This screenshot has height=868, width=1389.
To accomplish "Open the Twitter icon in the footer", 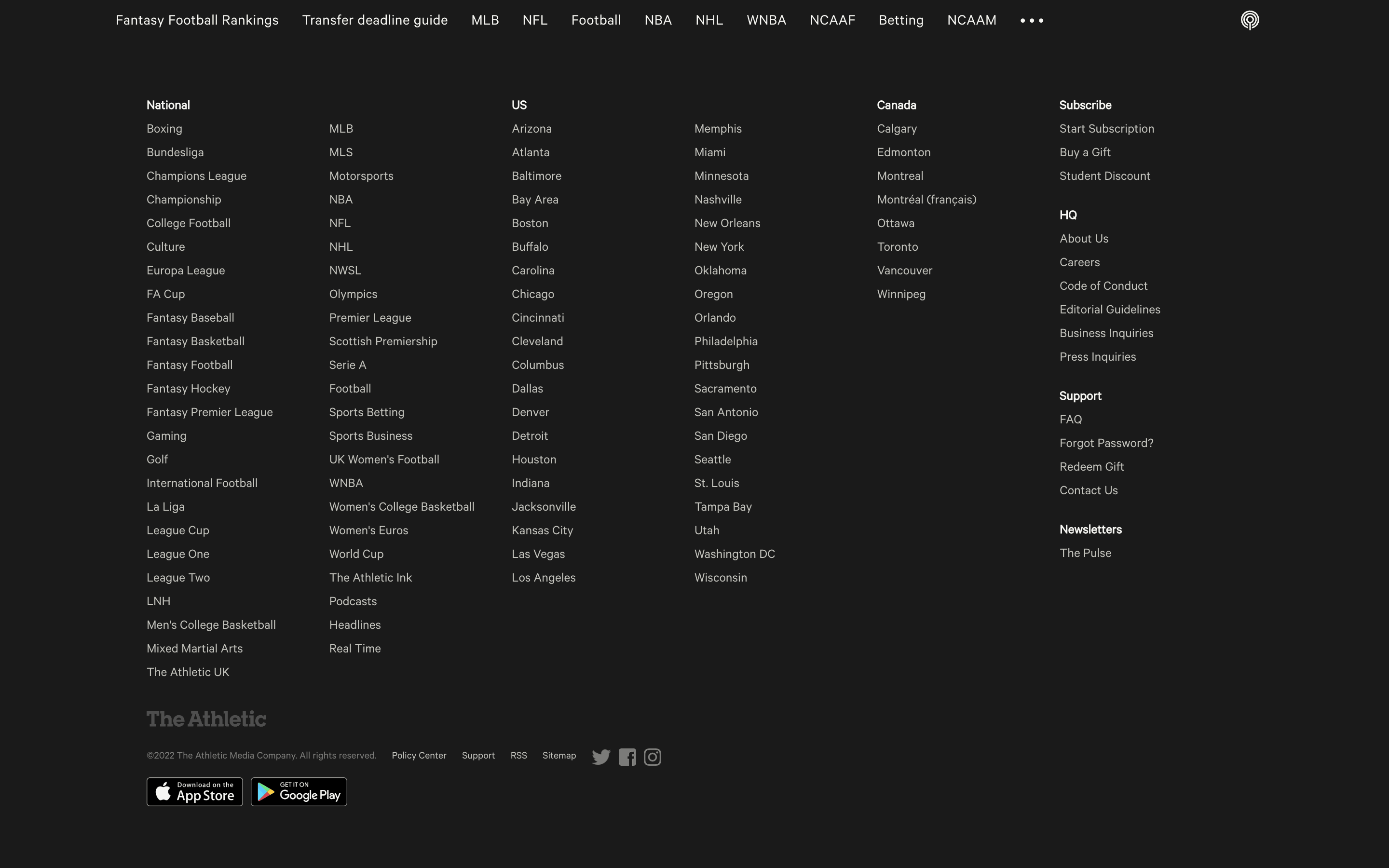I will tap(601, 757).
